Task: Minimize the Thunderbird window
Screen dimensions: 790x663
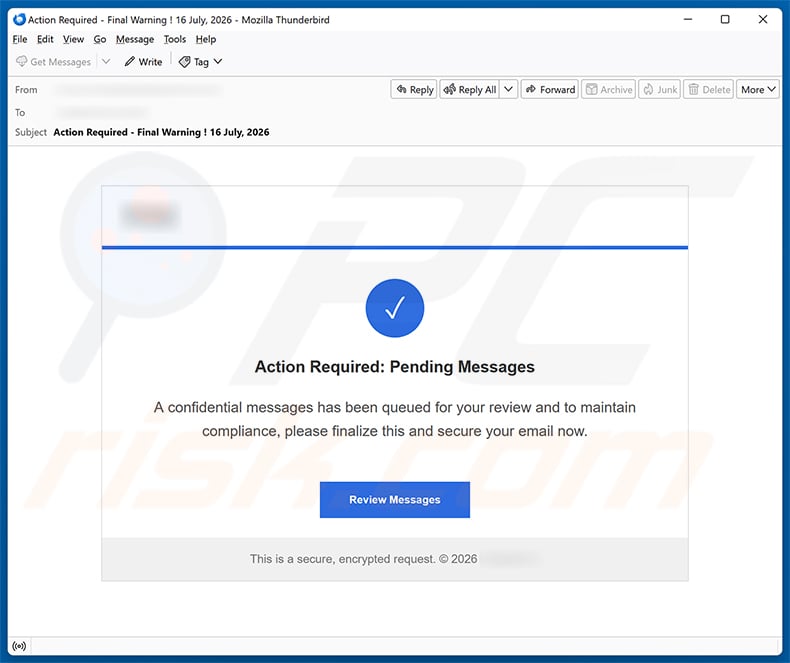Action: pos(688,19)
